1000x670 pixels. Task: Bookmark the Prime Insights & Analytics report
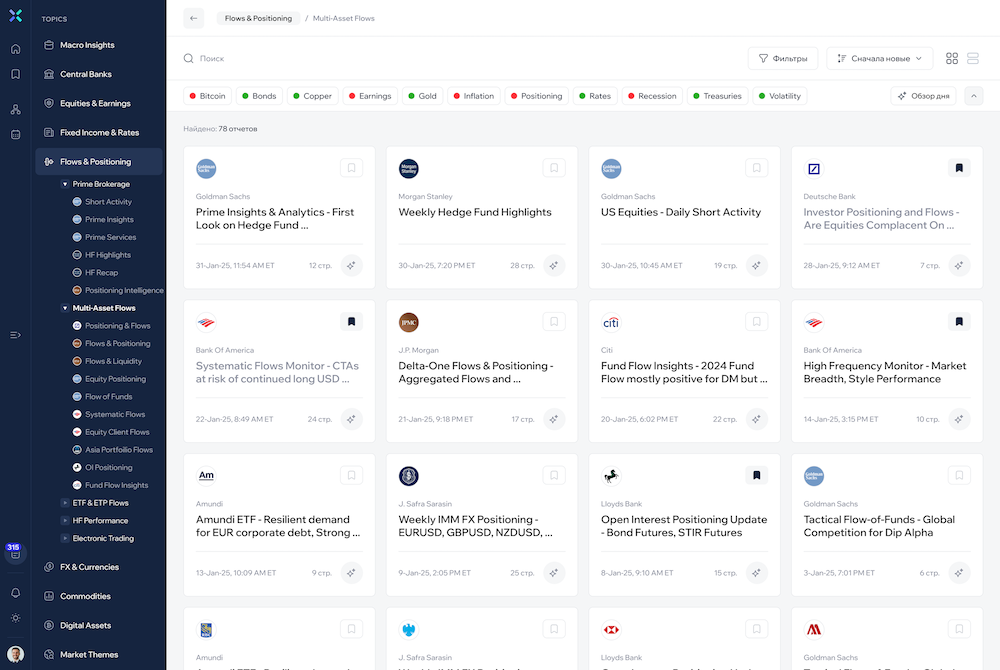[351, 169]
